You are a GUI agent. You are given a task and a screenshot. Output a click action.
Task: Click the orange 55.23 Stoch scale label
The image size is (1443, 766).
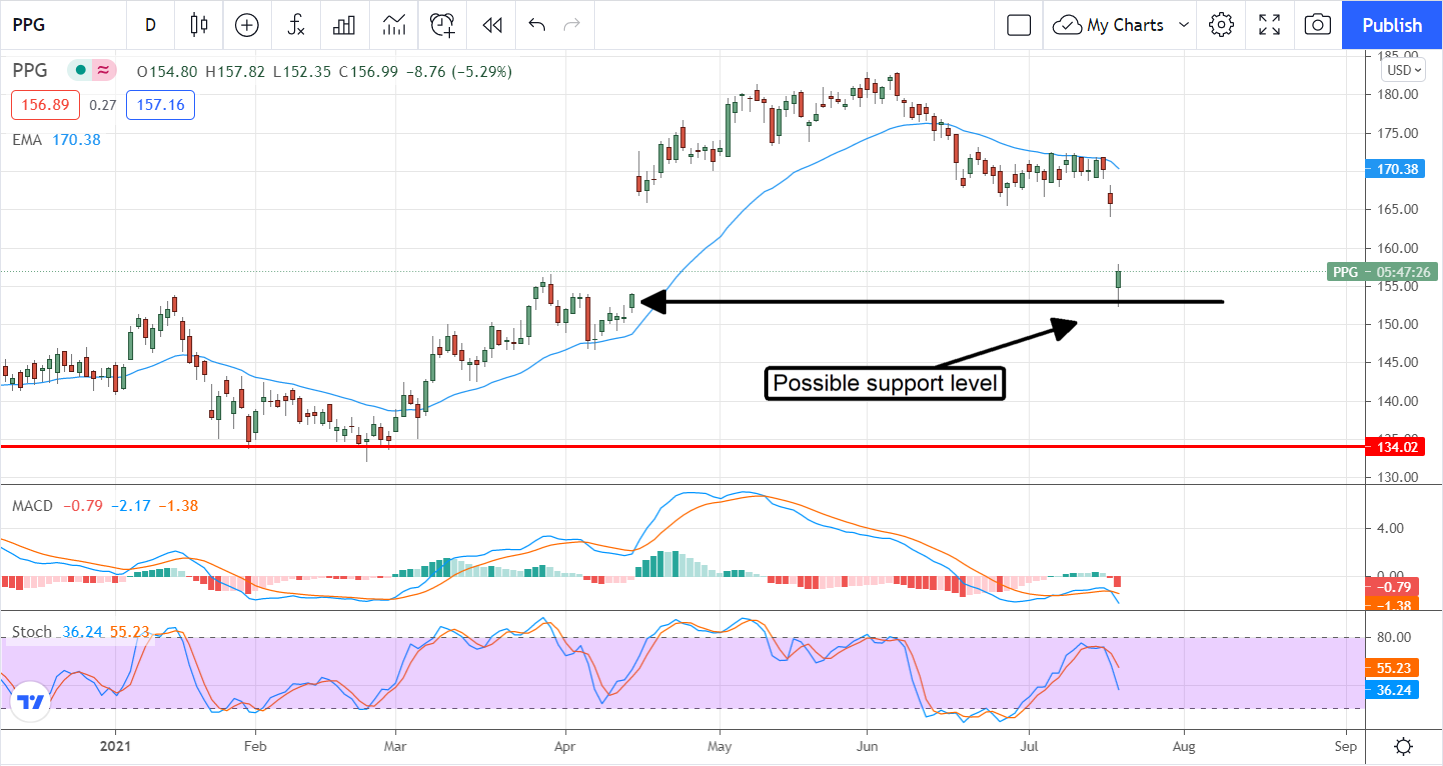[1392, 667]
